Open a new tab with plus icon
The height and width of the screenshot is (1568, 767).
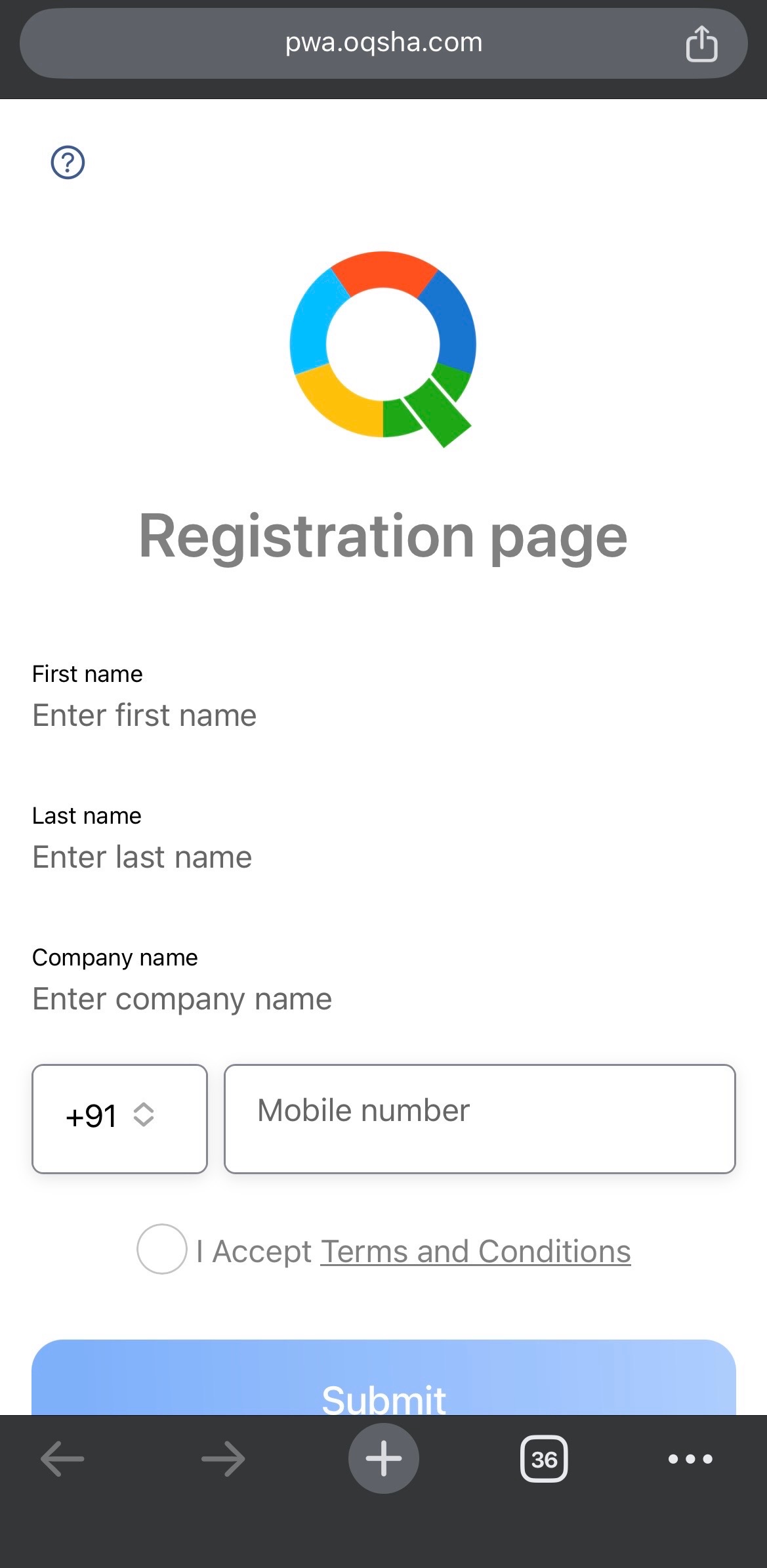pos(383,1458)
